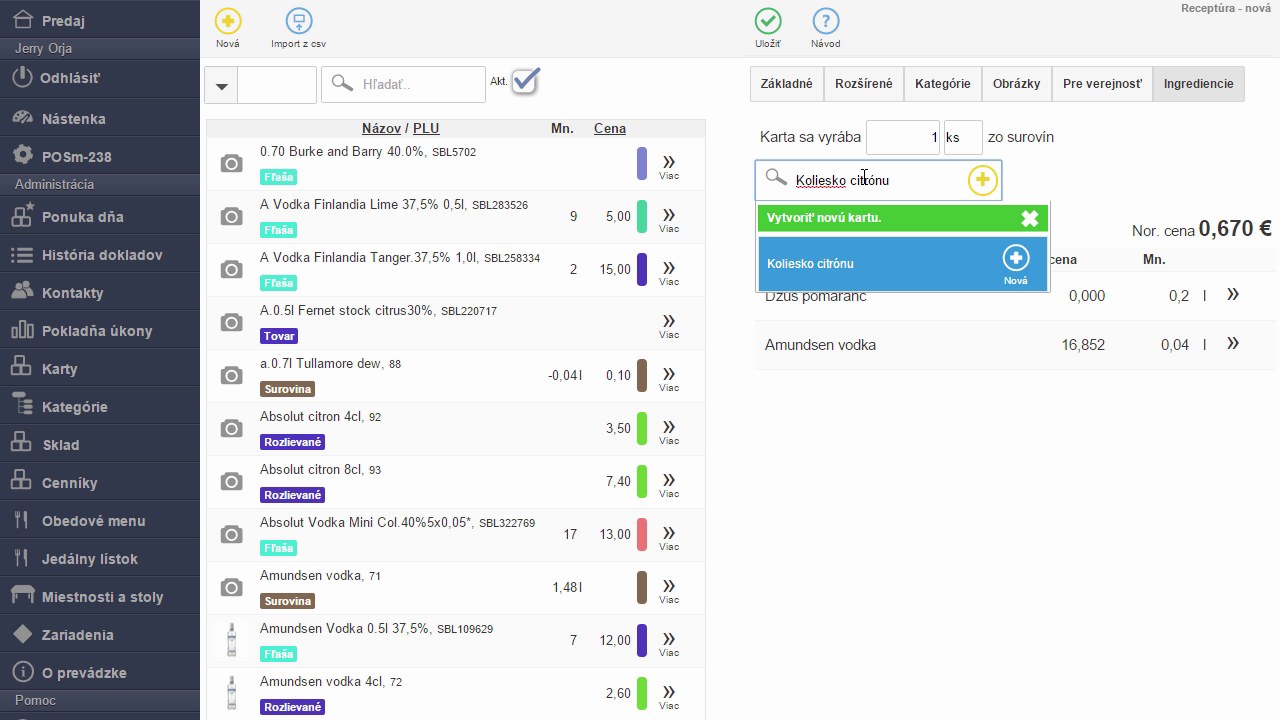Open Cenníky section
This screenshot has width=1280, height=720.
click(x=100, y=483)
